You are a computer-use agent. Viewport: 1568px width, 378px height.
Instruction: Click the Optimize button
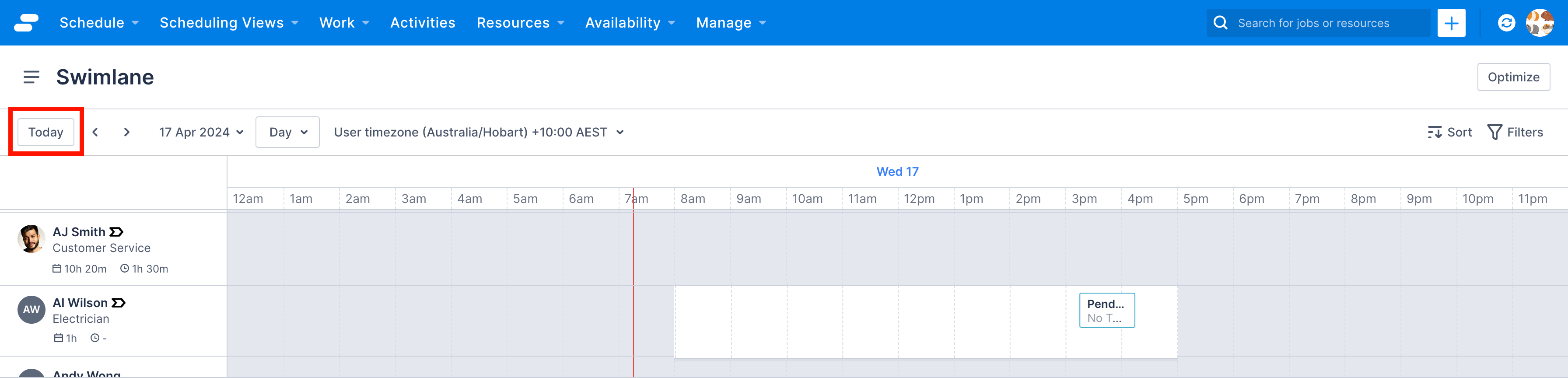pos(1513,77)
